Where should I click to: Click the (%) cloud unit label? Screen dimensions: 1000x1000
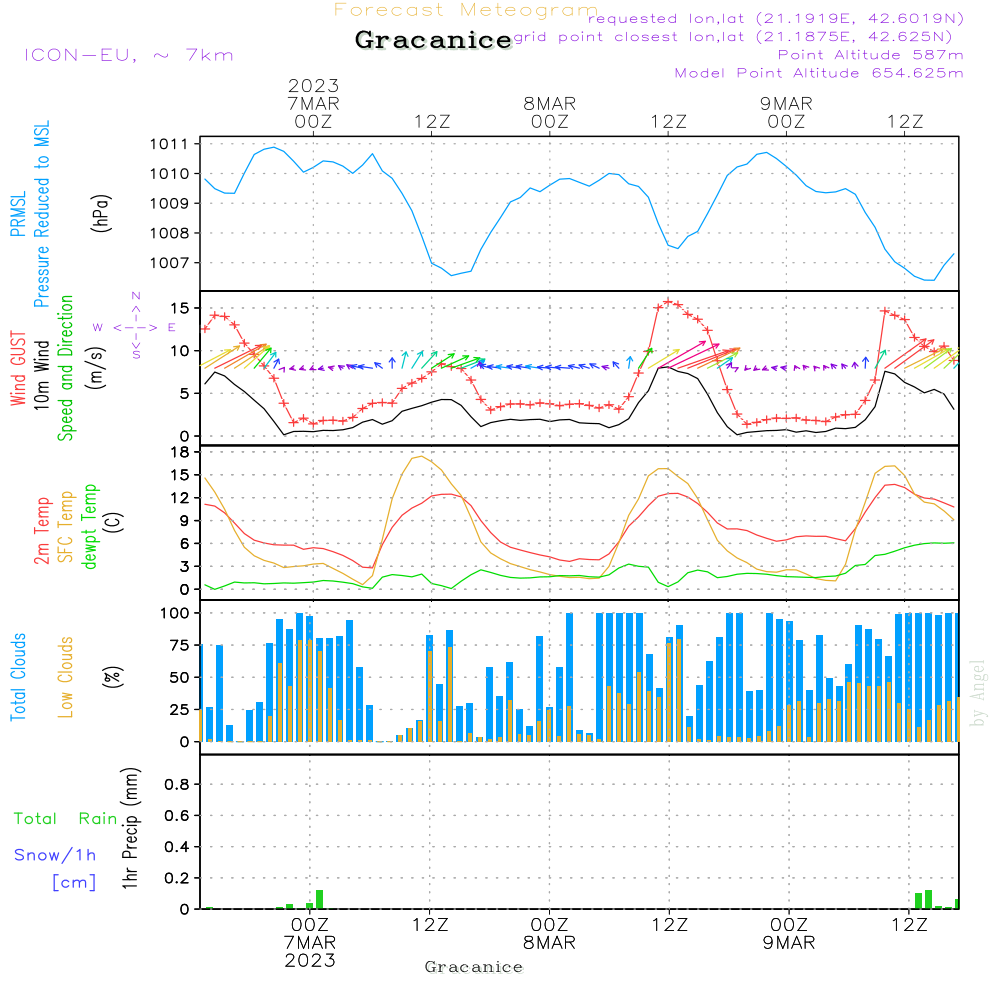pos(113,677)
